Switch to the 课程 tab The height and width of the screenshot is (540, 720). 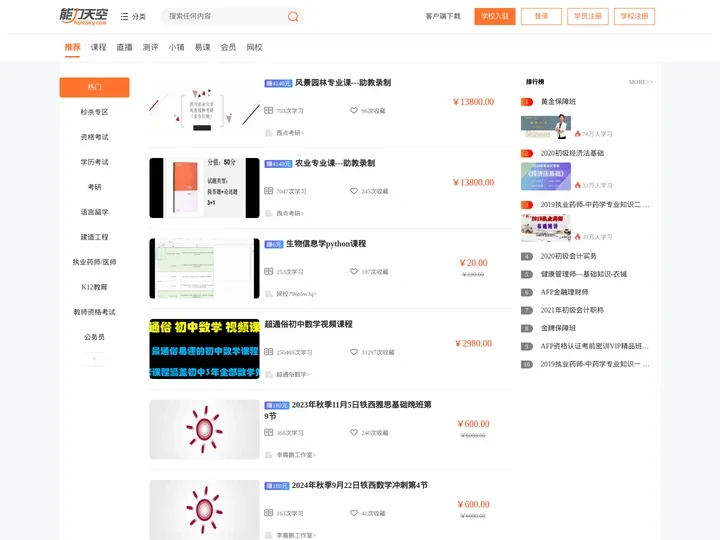point(98,47)
